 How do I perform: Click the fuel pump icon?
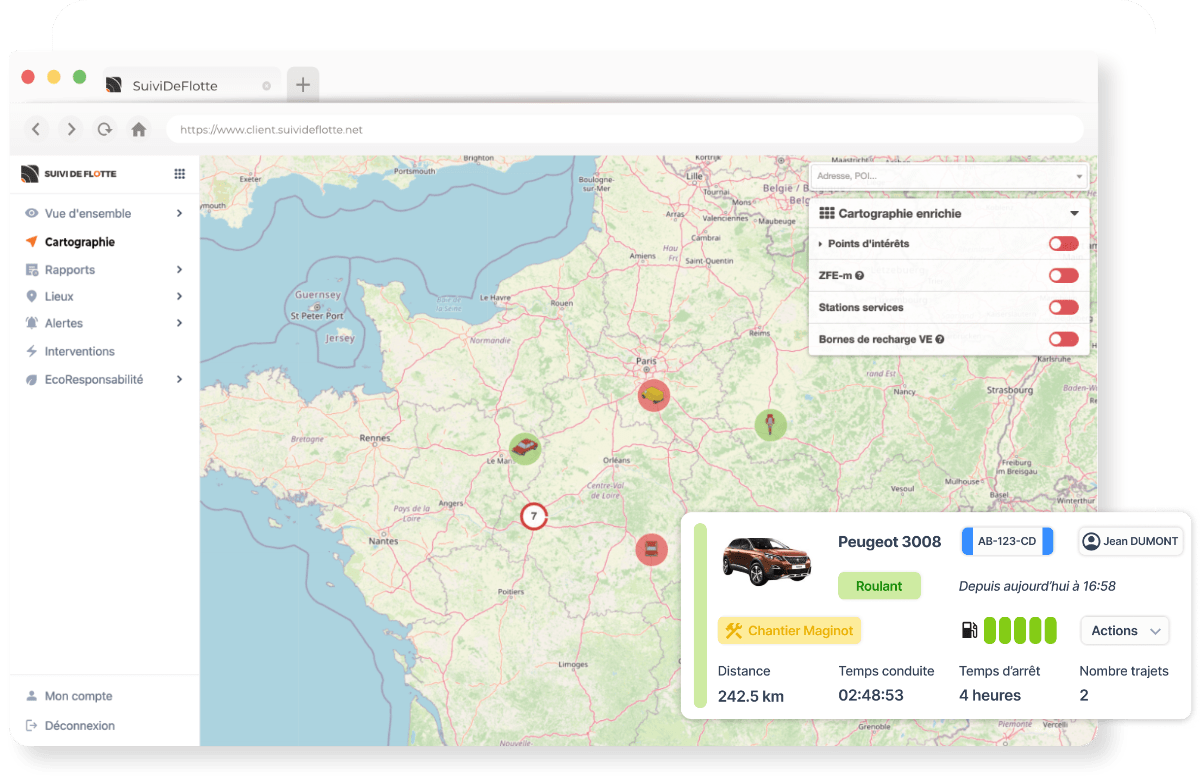coord(969,630)
